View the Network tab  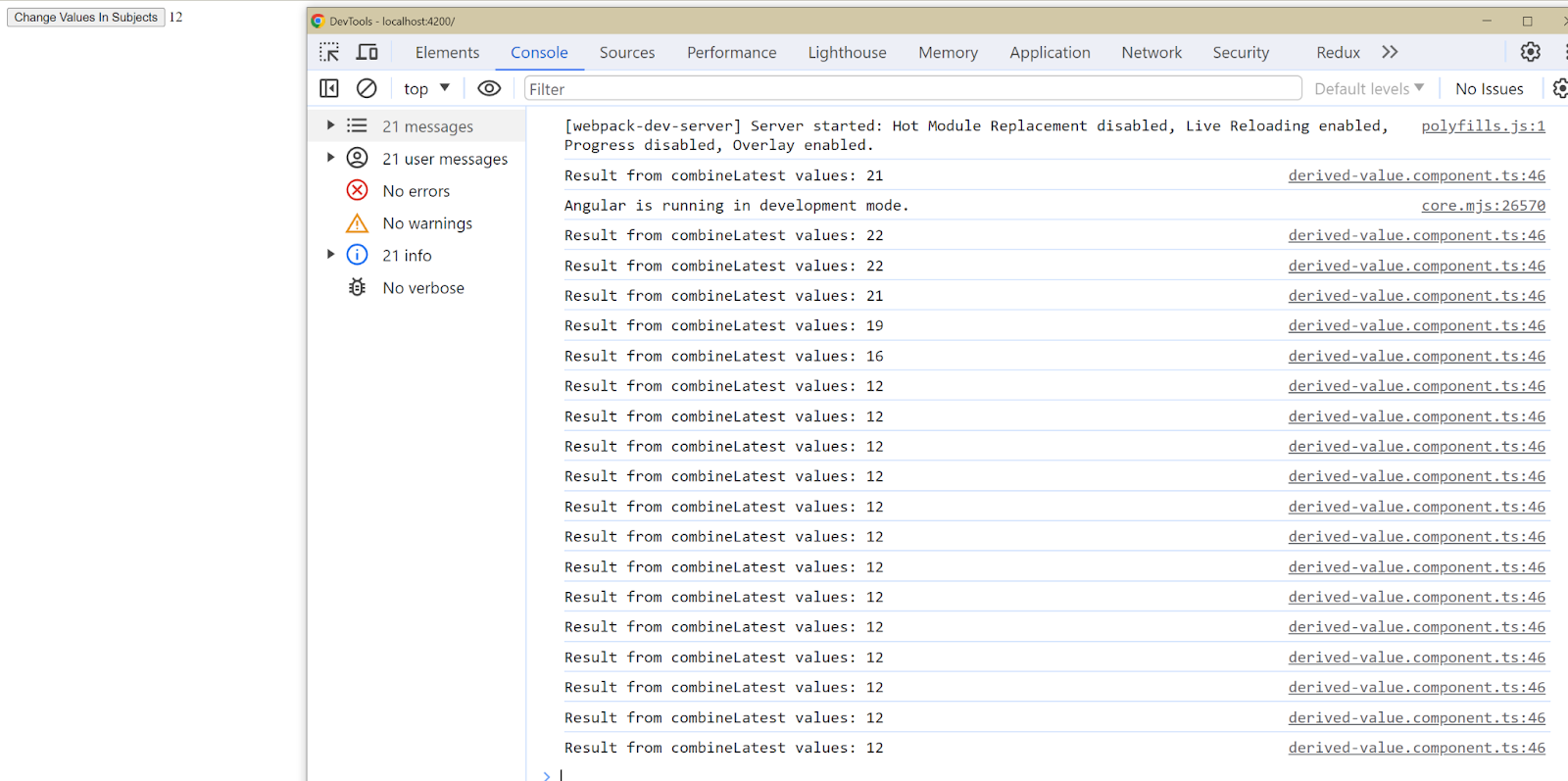[x=1151, y=53]
